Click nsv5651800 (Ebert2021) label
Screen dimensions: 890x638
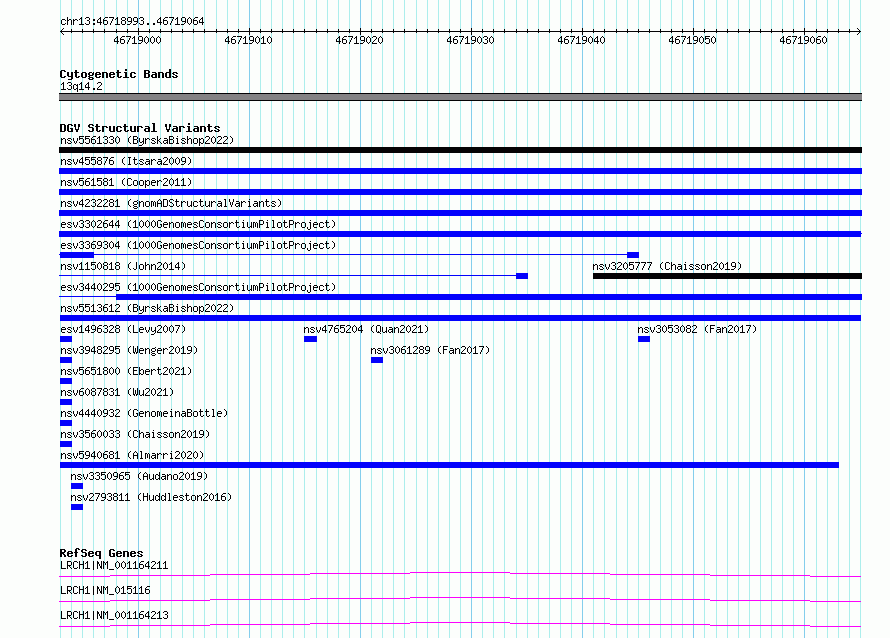point(126,371)
